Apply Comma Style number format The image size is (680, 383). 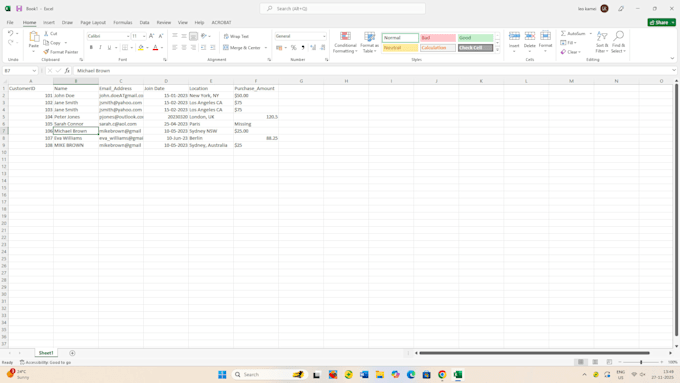point(303,48)
